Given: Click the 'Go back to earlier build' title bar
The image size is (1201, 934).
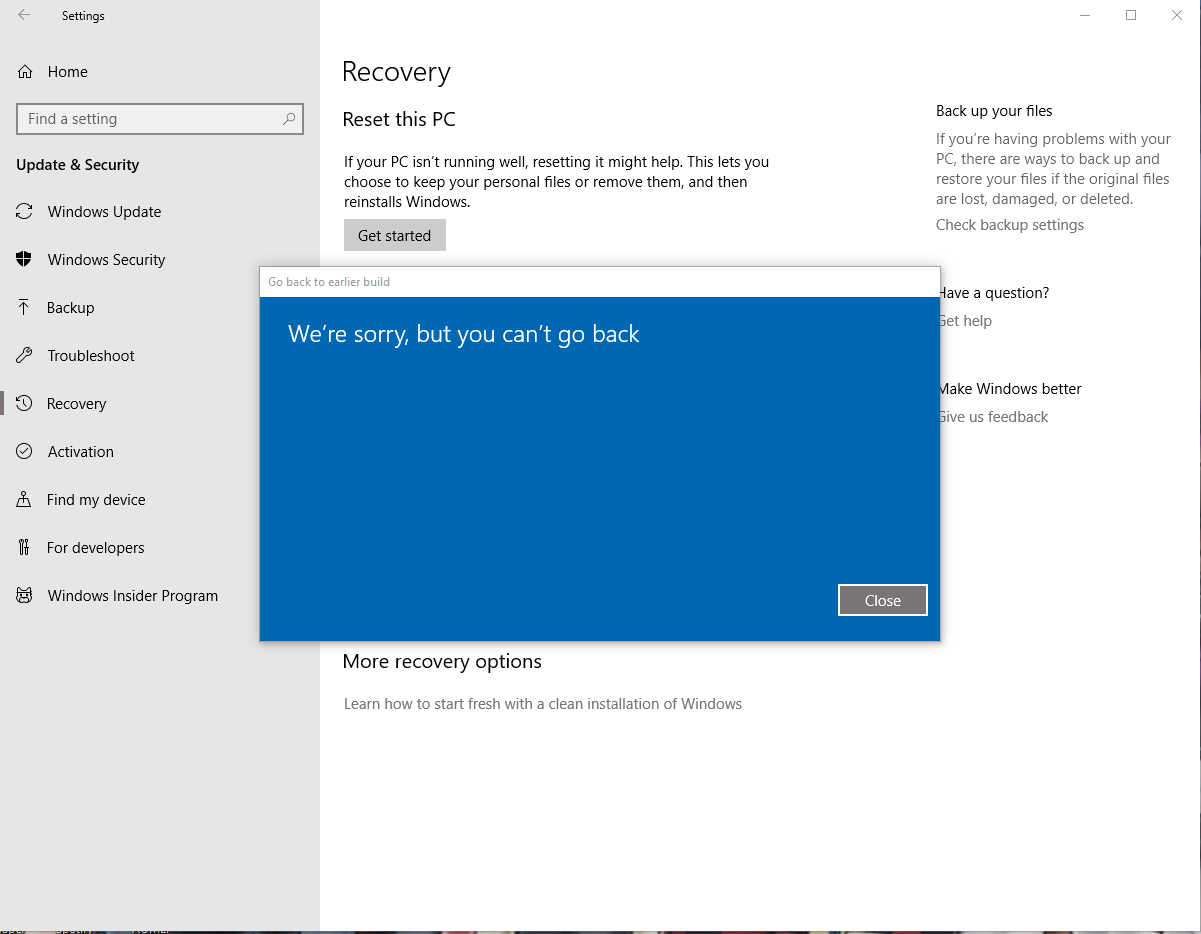Looking at the screenshot, I should [600, 282].
